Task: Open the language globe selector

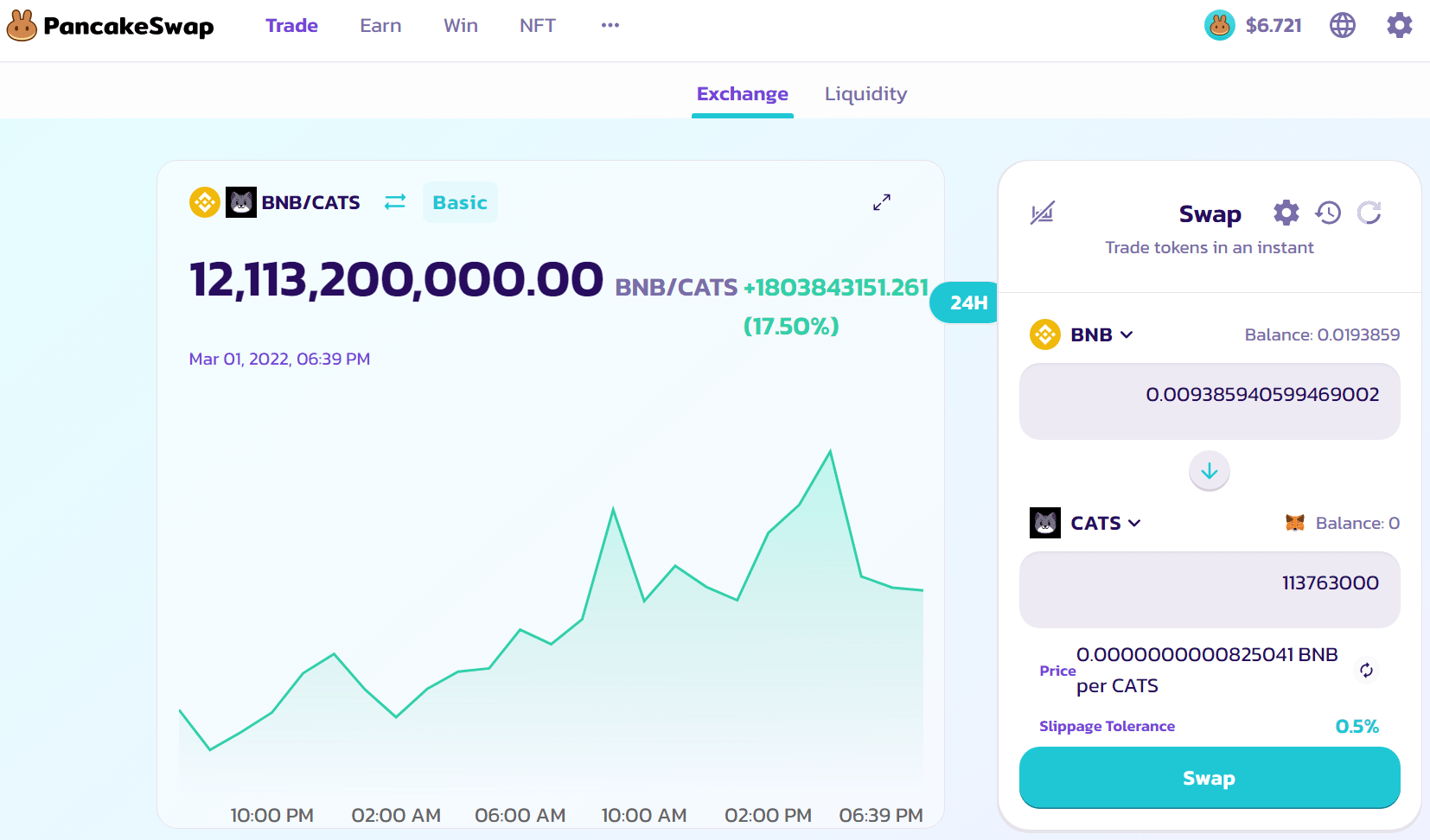Action: [x=1342, y=26]
